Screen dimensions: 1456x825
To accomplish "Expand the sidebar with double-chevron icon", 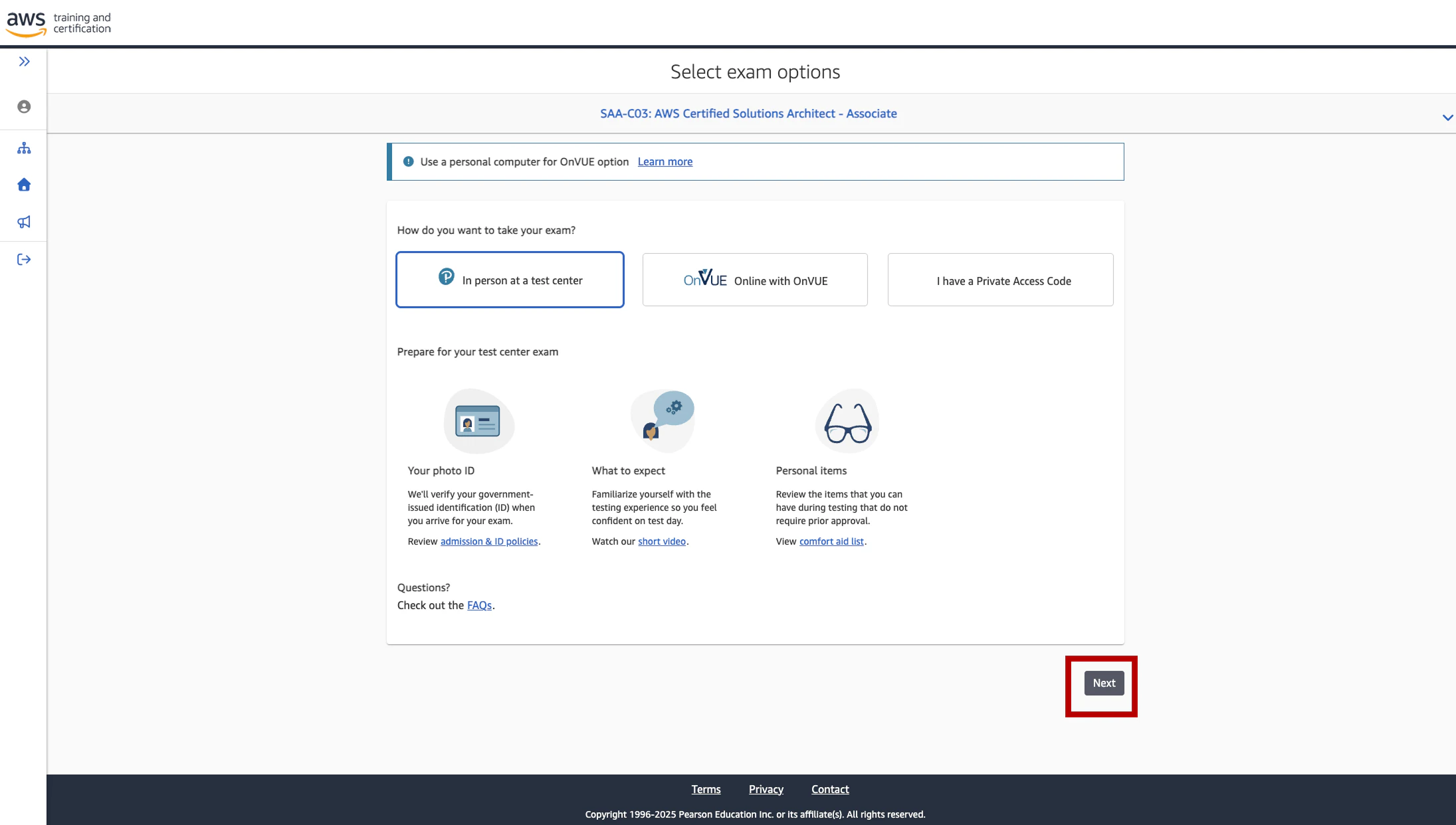I will pyautogui.click(x=25, y=62).
